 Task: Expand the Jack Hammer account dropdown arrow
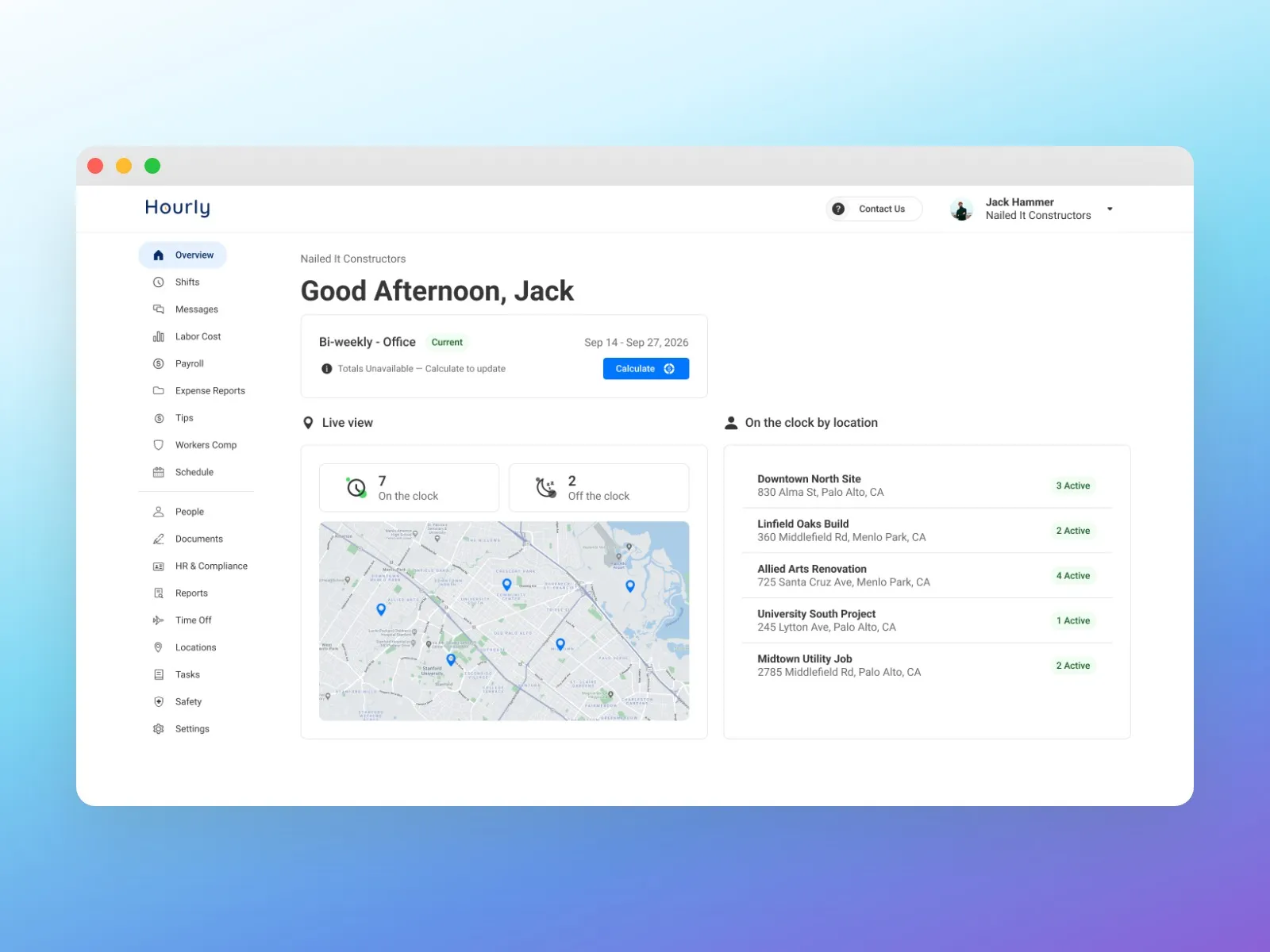[x=1110, y=209]
